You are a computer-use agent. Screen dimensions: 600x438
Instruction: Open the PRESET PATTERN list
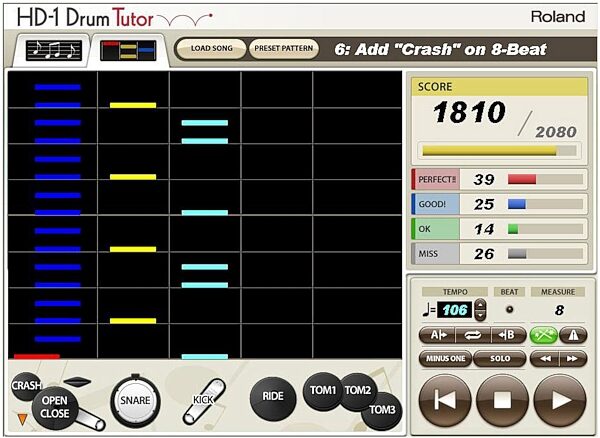click(284, 49)
